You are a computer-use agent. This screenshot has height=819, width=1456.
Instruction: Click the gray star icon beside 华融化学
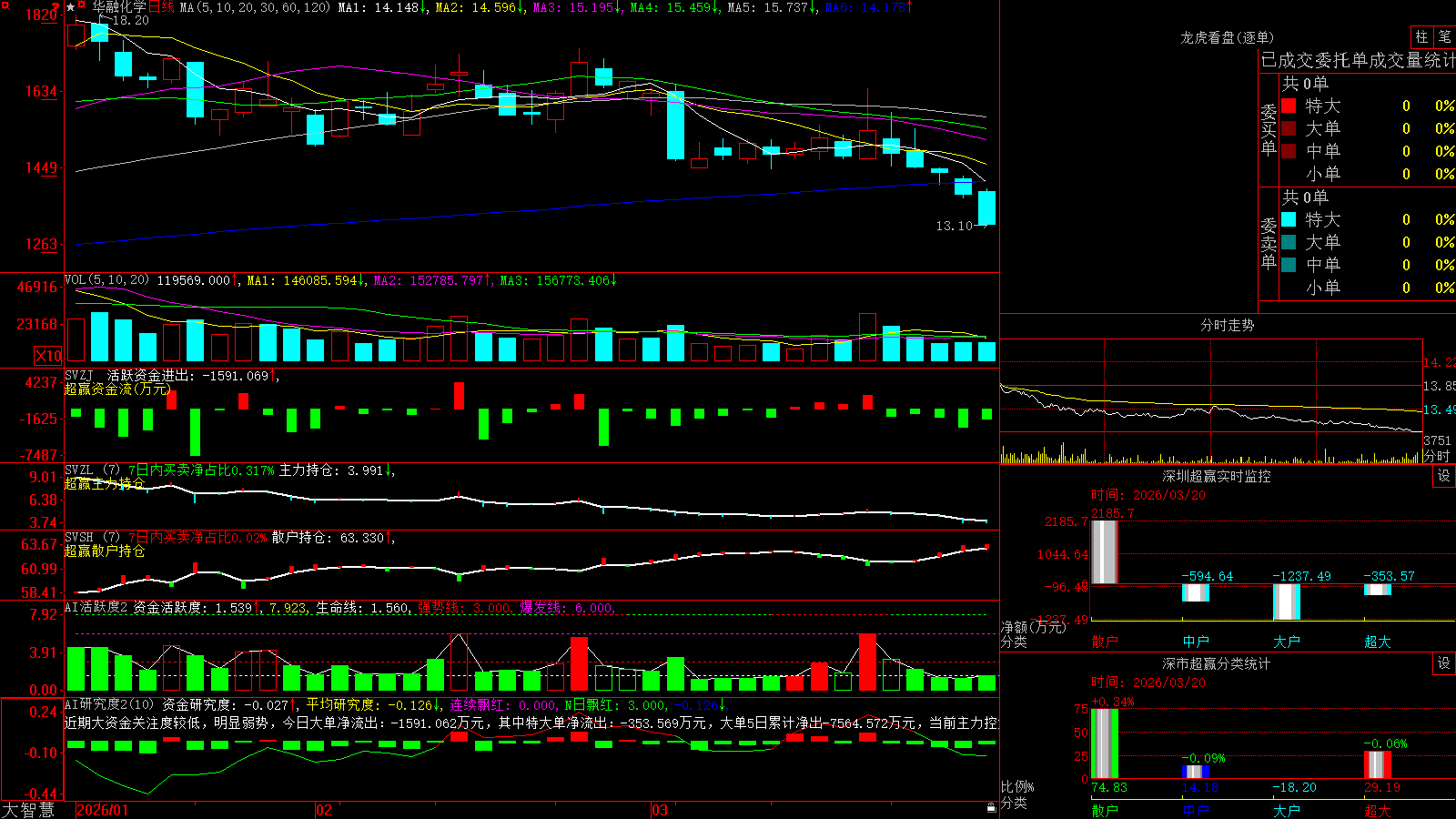coord(71,7)
